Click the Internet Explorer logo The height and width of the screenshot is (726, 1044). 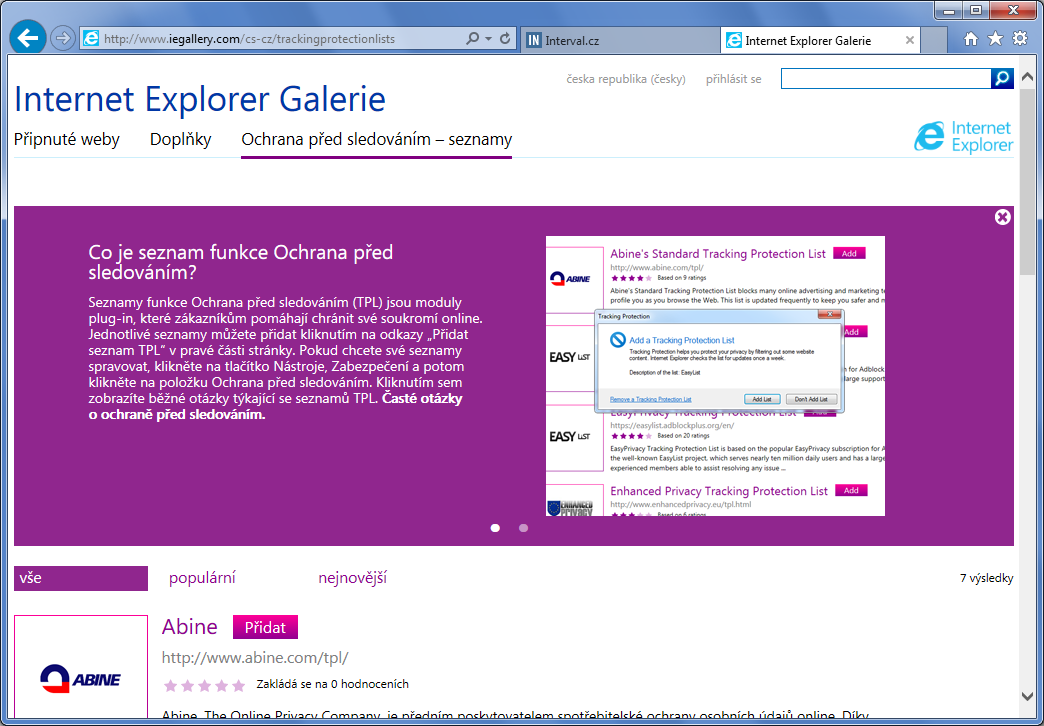coord(963,137)
